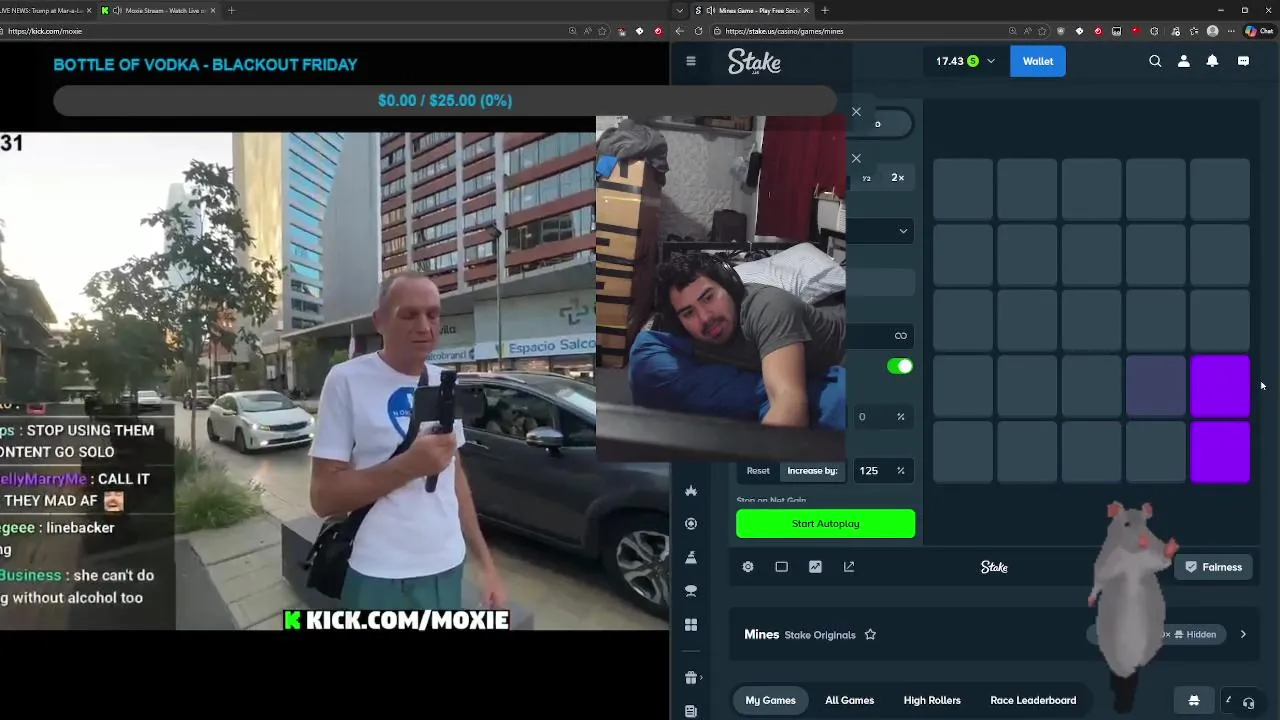Open new tab in Stake browser window
The width and height of the screenshot is (1280, 720).
pyautogui.click(x=824, y=10)
